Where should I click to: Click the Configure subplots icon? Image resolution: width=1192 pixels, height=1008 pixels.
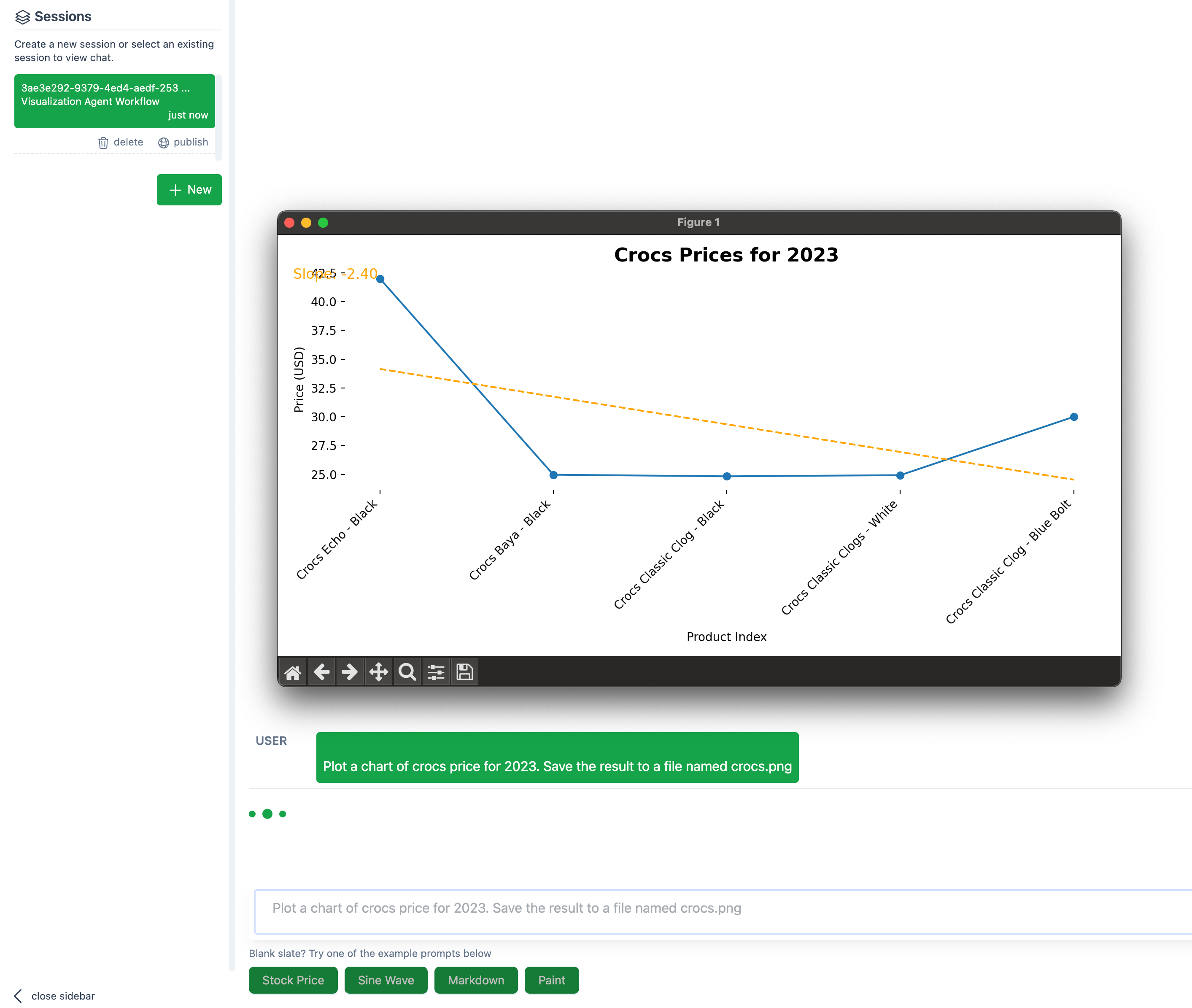(436, 672)
